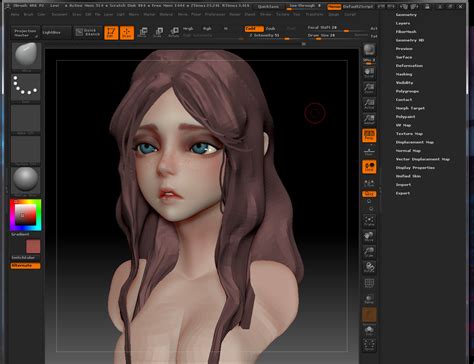Click the Xpose icon at shelf bottom
This screenshot has width=474, height=364.
[369, 345]
